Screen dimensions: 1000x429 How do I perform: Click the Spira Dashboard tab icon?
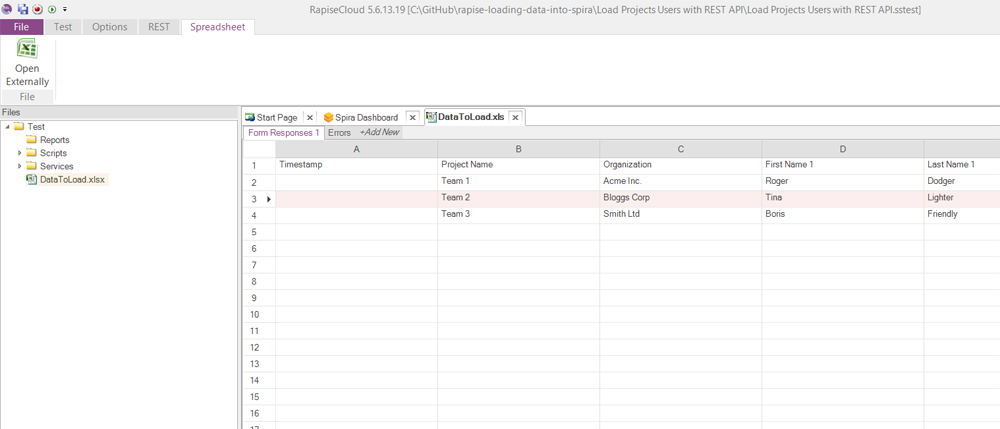(328, 117)
